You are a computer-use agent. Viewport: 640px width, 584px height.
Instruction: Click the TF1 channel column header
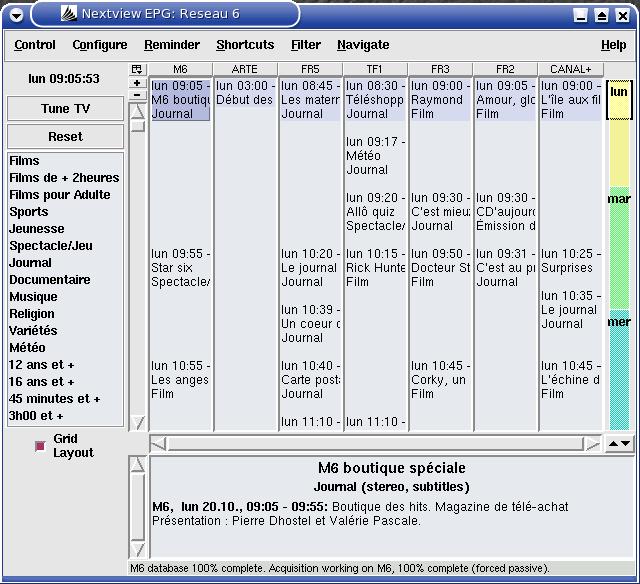click(x=375, y=69)
